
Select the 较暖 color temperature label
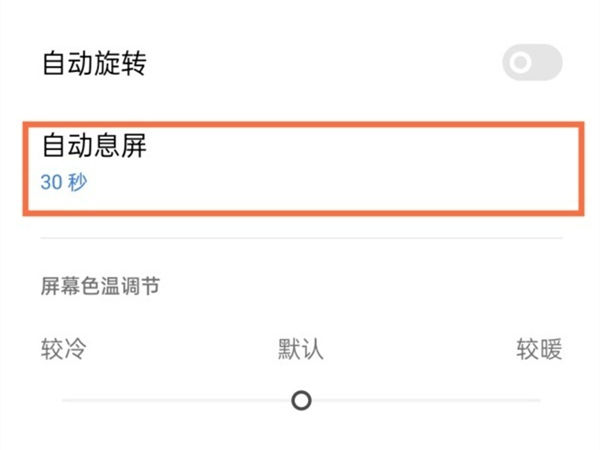click(539, 349)
